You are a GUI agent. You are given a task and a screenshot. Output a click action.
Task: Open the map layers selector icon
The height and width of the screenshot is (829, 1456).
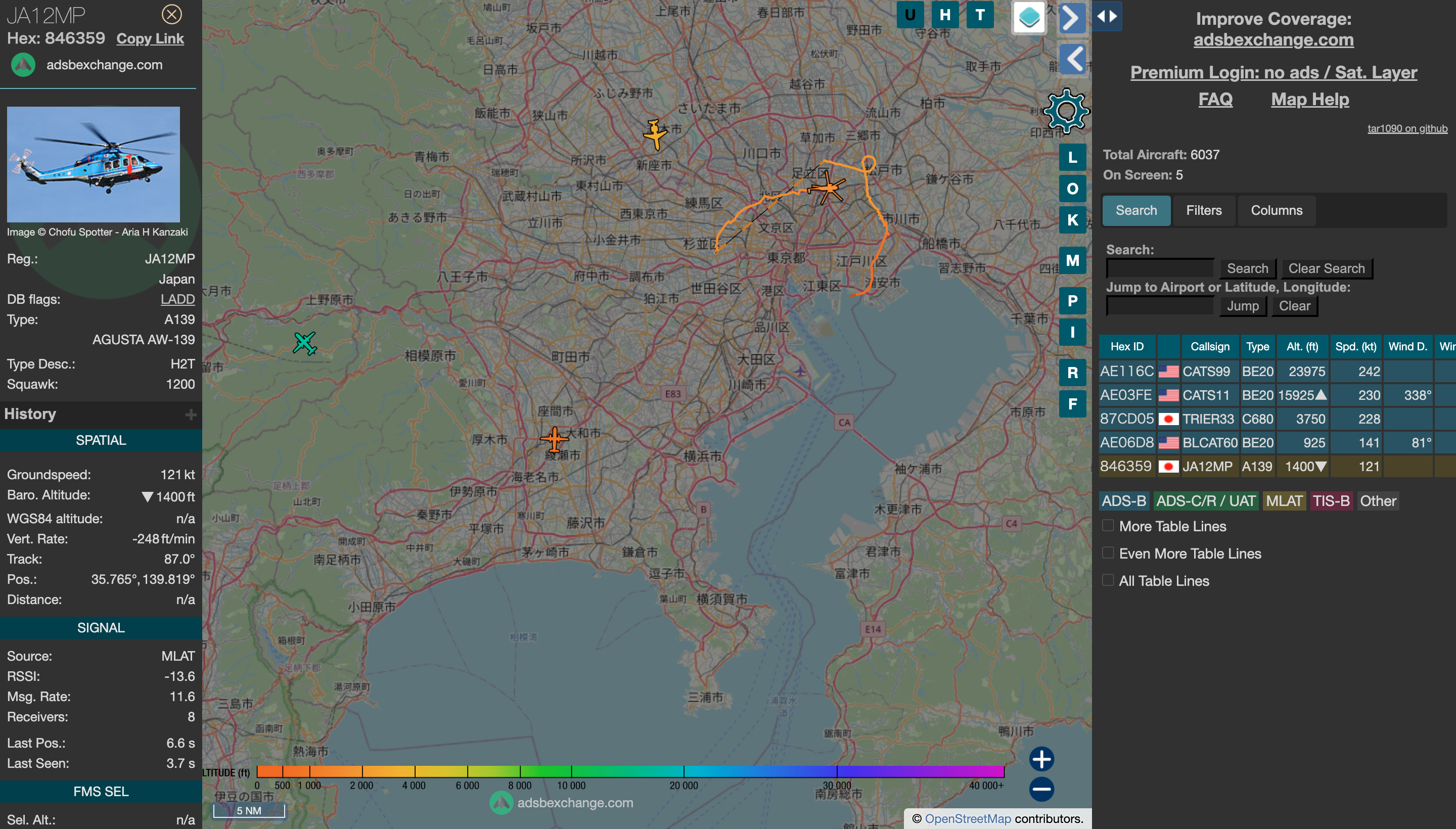tap(1028, 17)
